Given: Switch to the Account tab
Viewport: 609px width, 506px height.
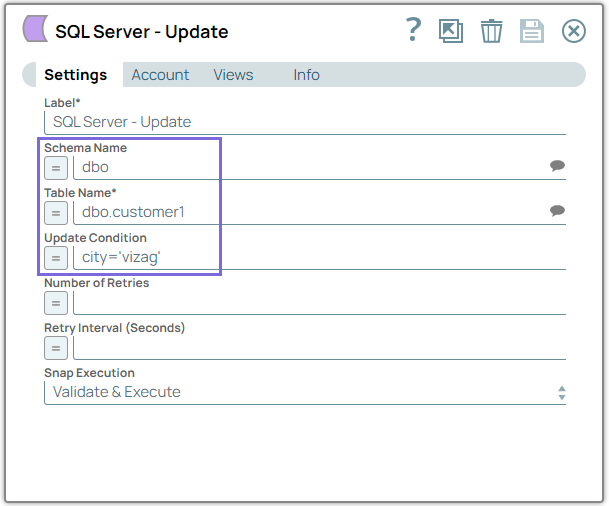Looking at the screenshot, I should 160,75.
